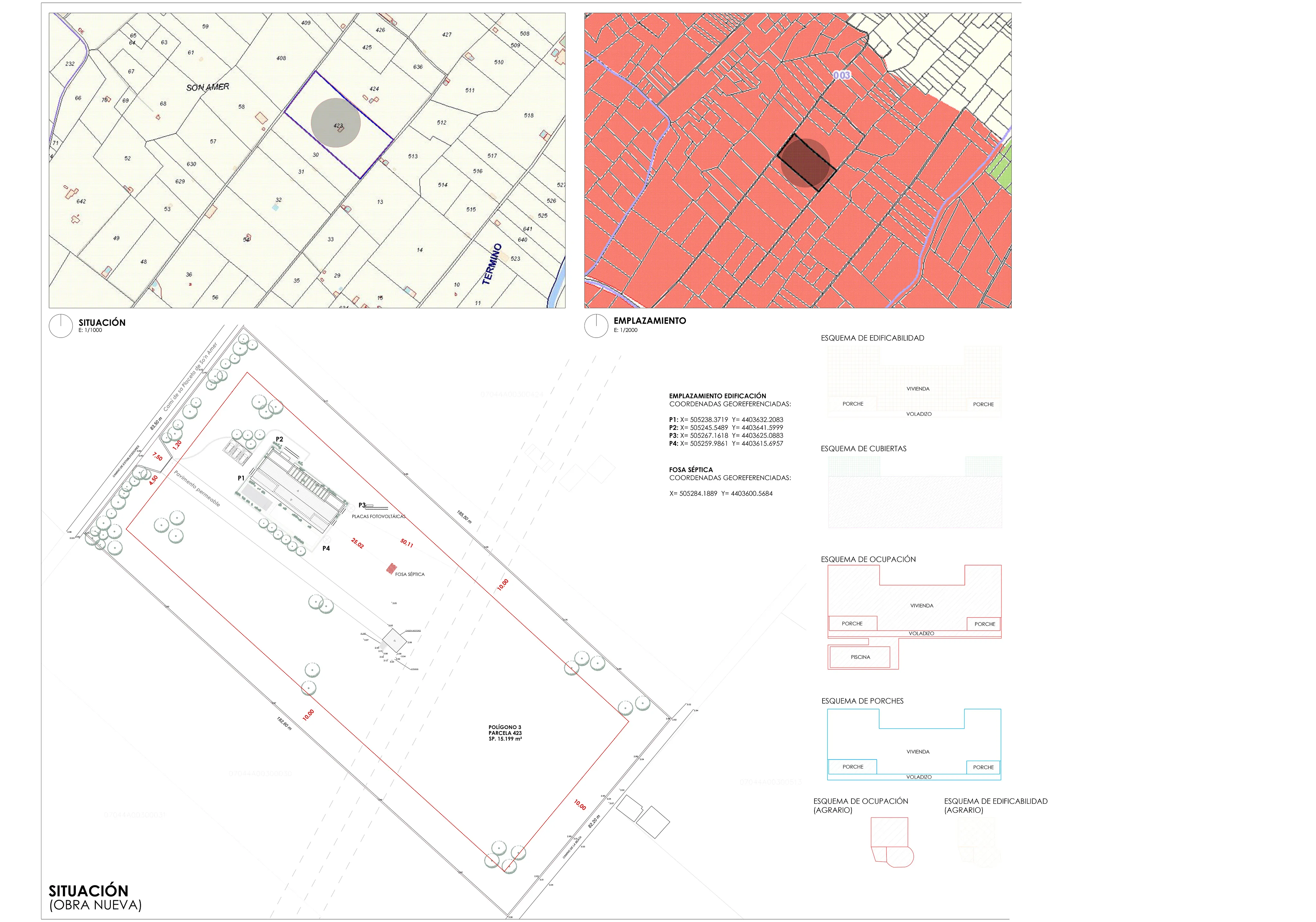
Task: Click the north arrow circle beside SITUACIÓN
Action: coord(61,326)
